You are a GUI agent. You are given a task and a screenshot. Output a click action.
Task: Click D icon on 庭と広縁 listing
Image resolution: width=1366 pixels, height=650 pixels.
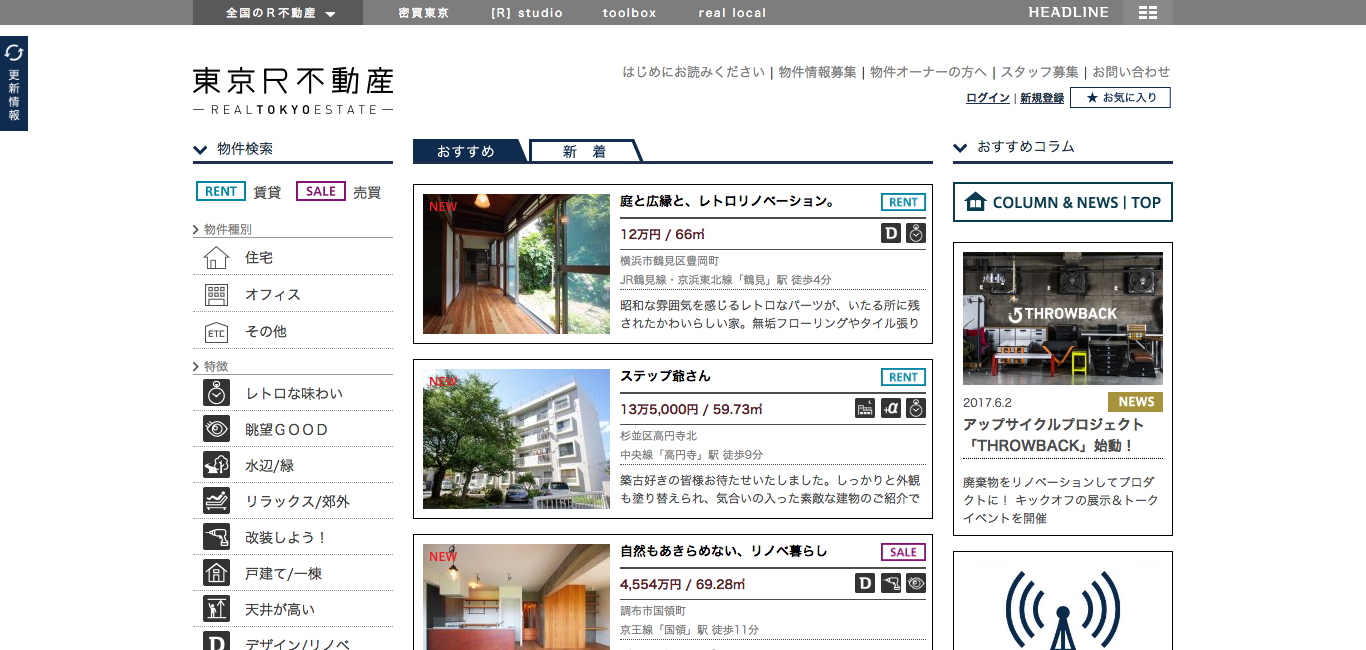tap(891, 233)
